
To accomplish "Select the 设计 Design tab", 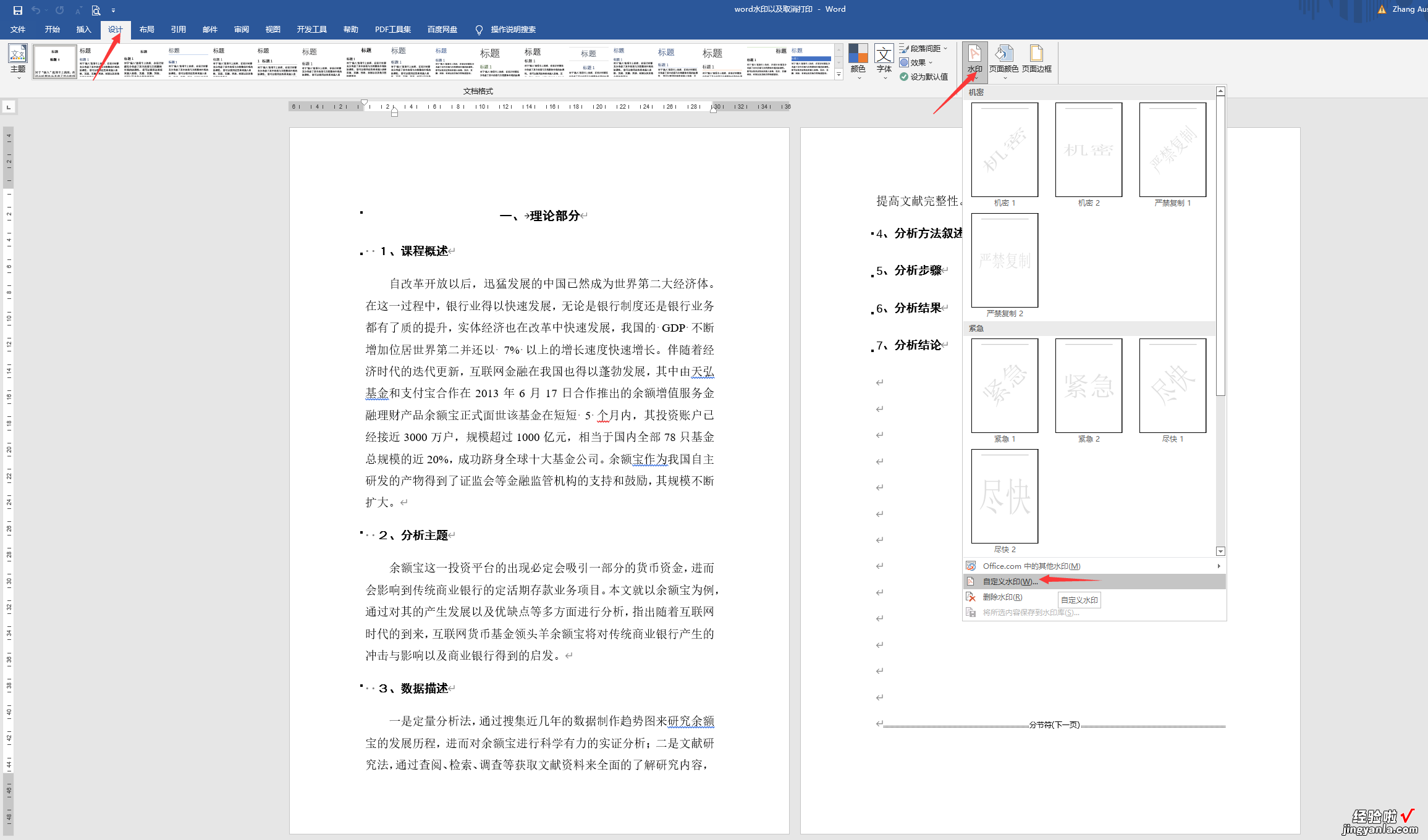I will coord(115,30).
